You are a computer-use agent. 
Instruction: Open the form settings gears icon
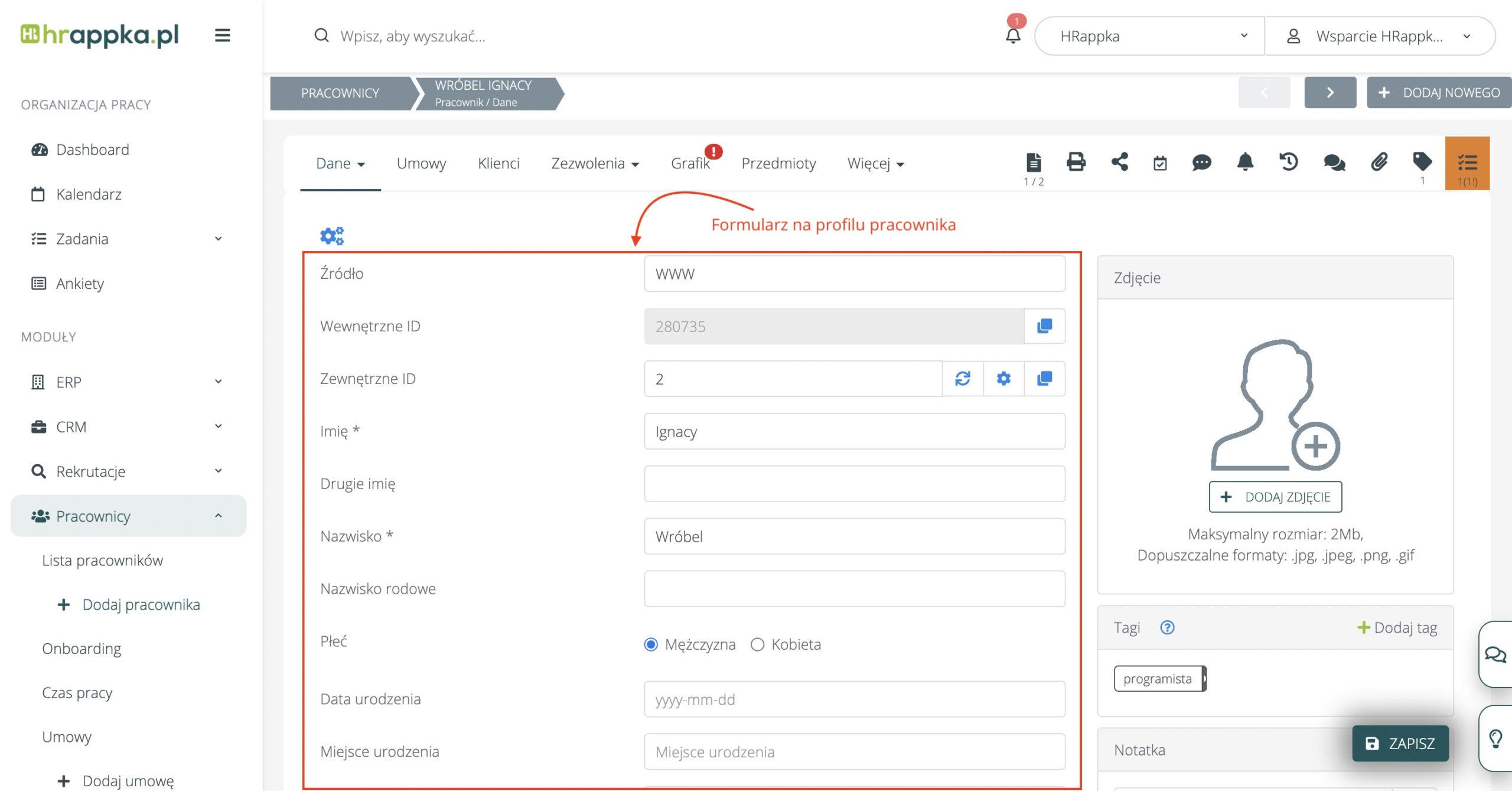(x=332, y=236)
